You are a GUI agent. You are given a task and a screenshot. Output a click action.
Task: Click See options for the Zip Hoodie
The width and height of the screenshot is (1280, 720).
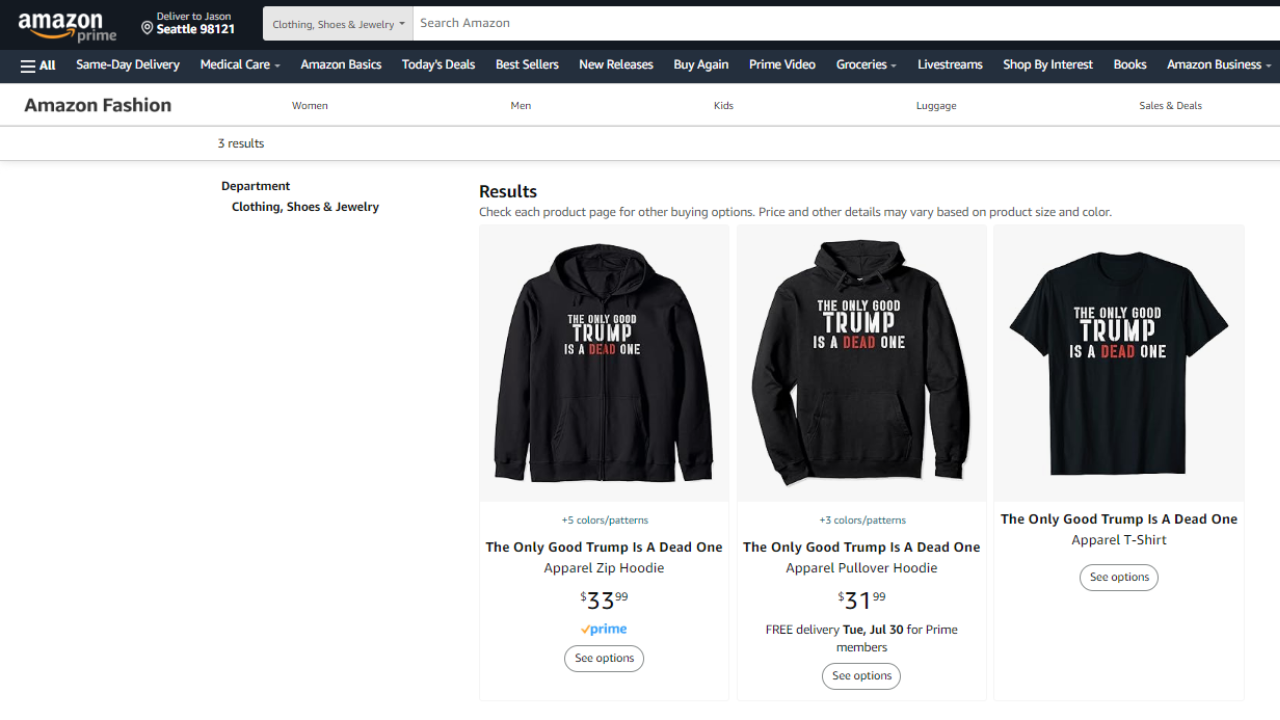pos(604,658)
